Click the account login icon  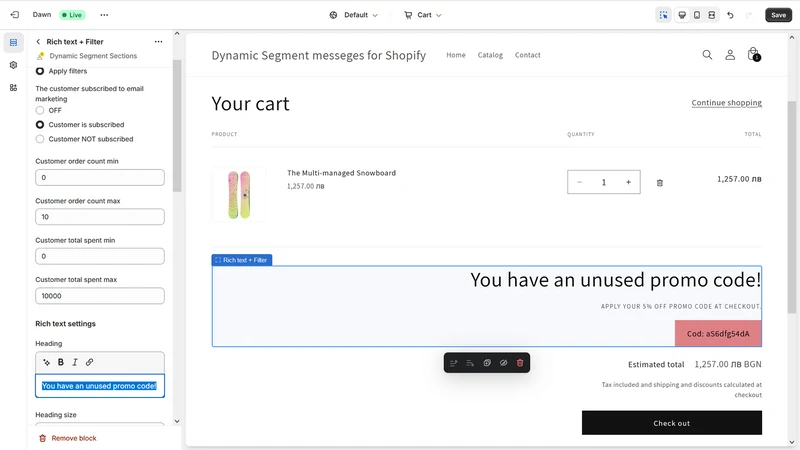point(730,55)
